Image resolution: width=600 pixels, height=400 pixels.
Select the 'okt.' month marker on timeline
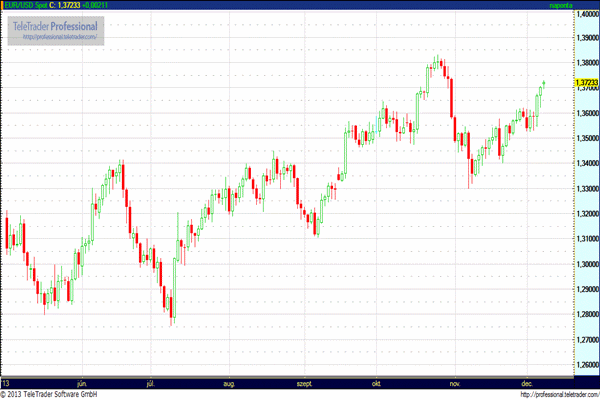coord(376,384)
